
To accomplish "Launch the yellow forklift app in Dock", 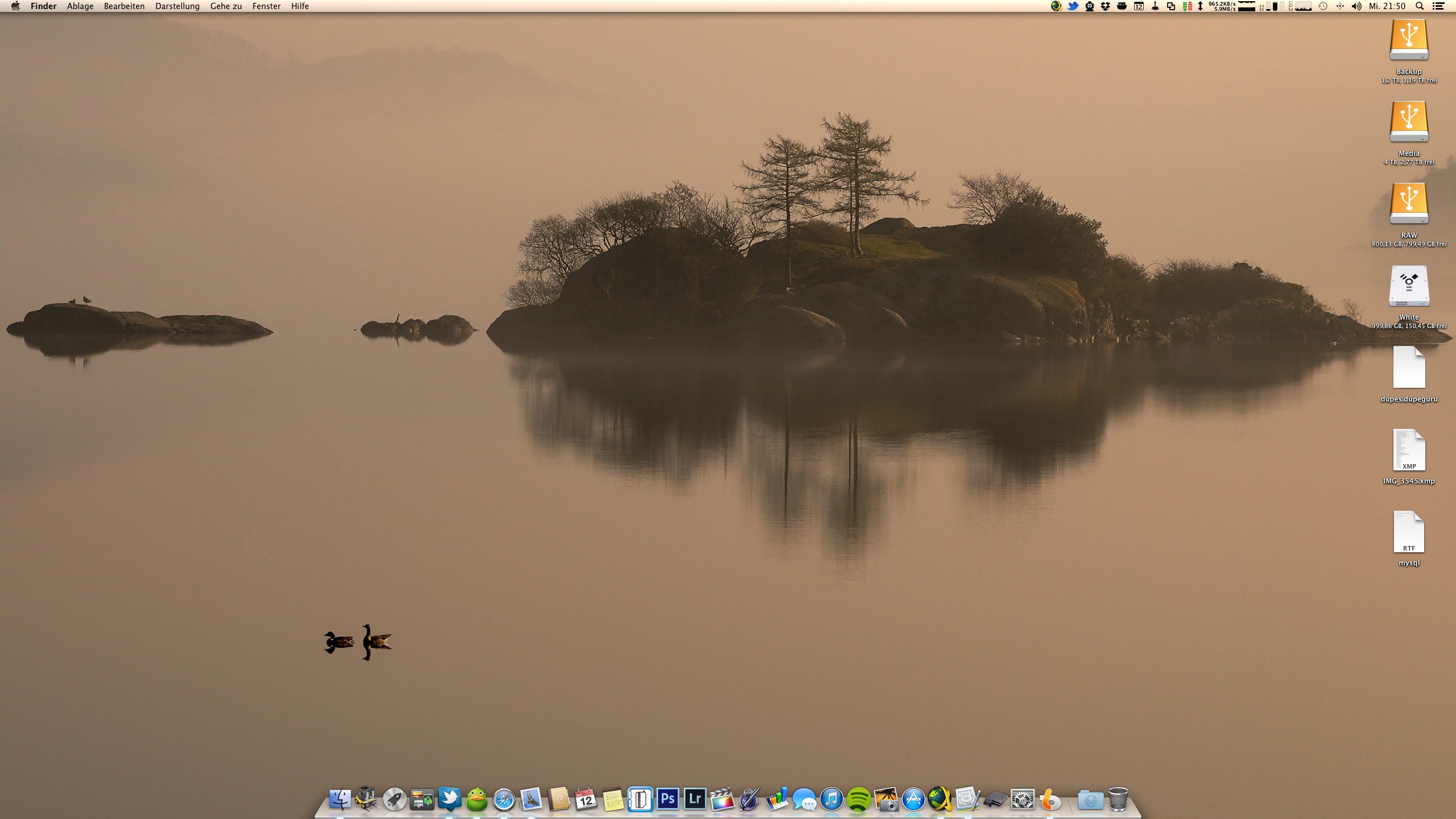I will [367, 799].
